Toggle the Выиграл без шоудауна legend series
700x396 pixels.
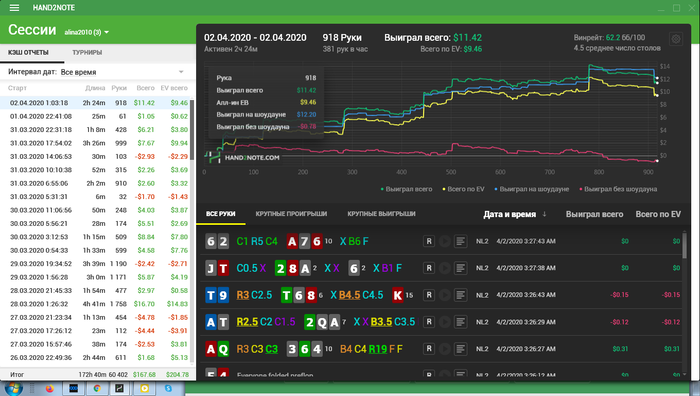click(618, 189)
